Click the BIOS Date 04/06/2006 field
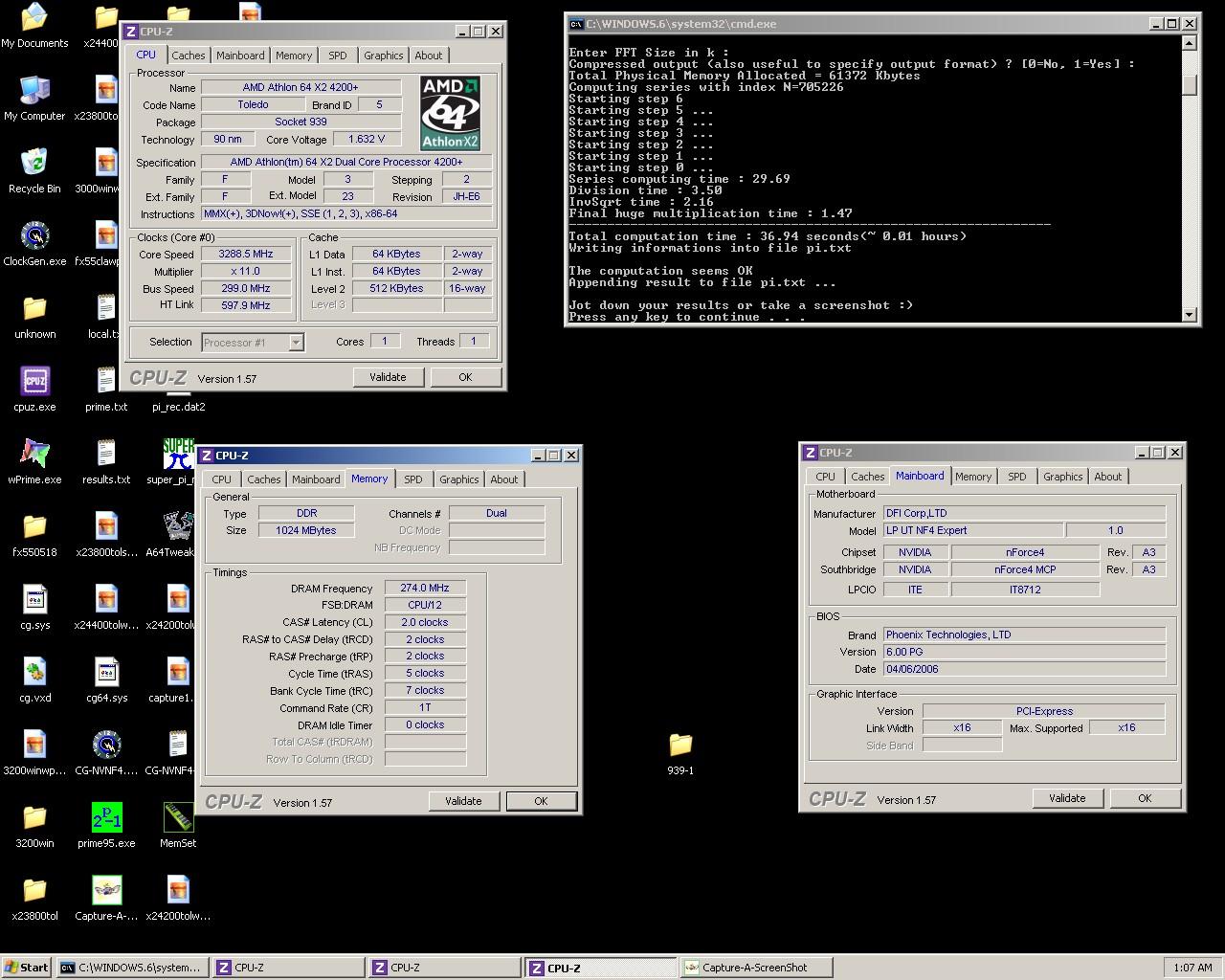Viewport: 1225px width, 980px height. coord(1024,669)
